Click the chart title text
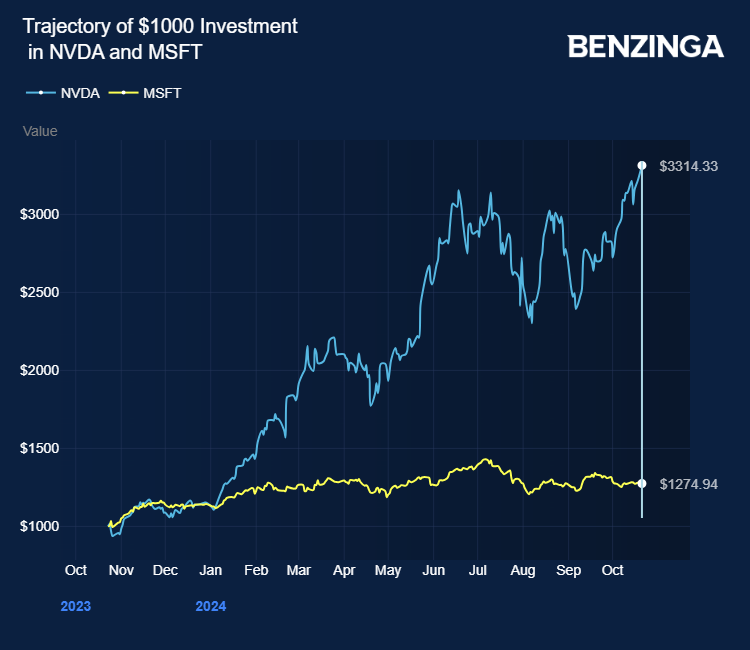This screenshot has height=650, width=750. pos(160,39)
